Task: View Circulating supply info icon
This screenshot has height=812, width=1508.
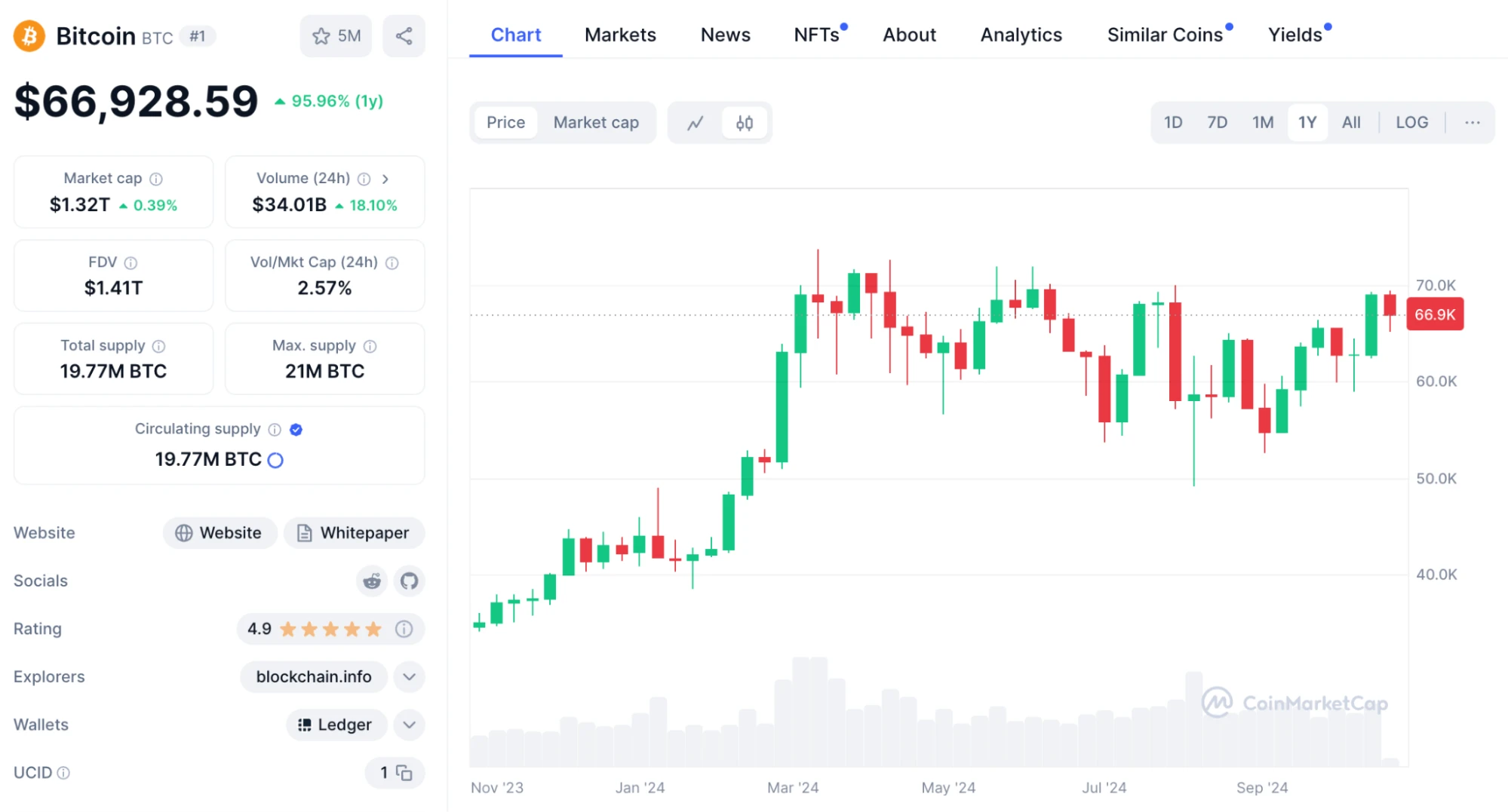Action: [275, 429]
